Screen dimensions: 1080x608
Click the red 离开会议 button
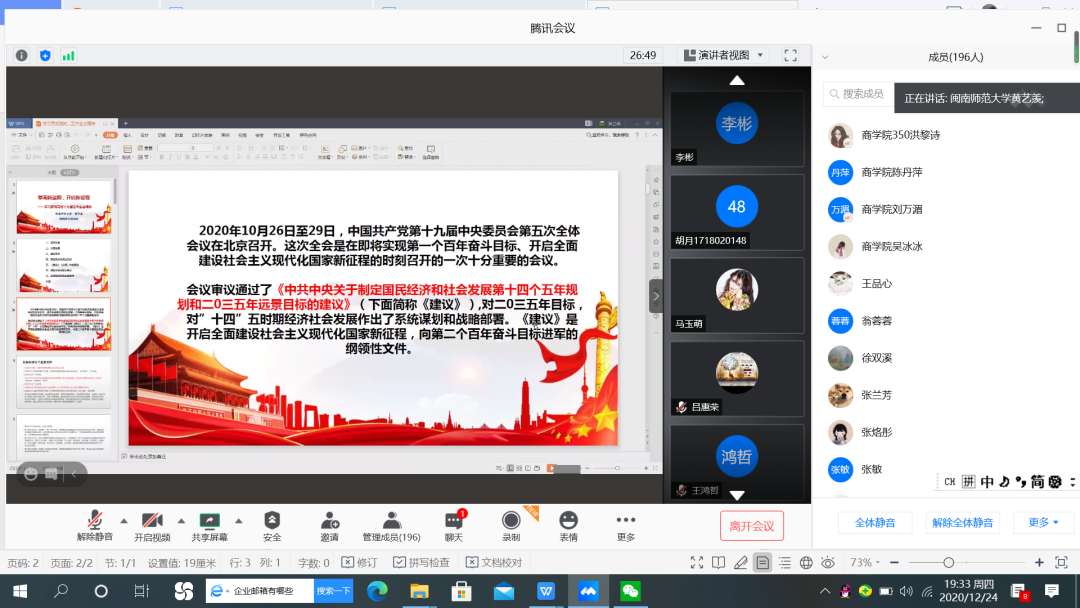[x=751, y=526]
